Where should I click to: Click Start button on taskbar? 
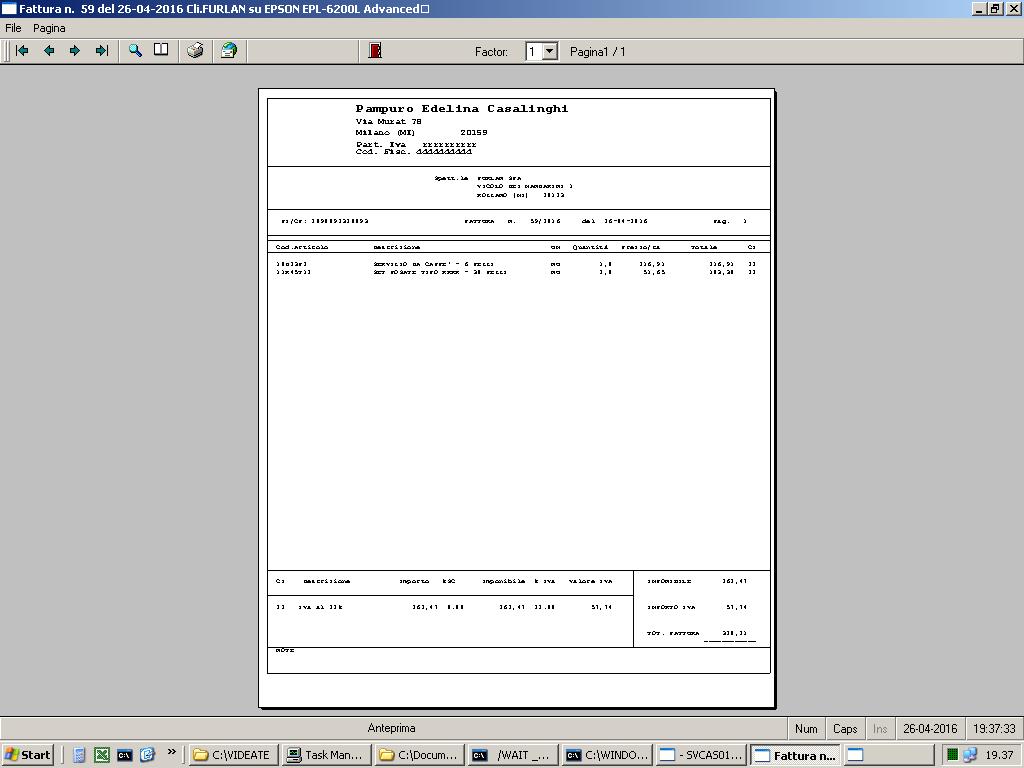pyautogui.click(x=28, y=755)
